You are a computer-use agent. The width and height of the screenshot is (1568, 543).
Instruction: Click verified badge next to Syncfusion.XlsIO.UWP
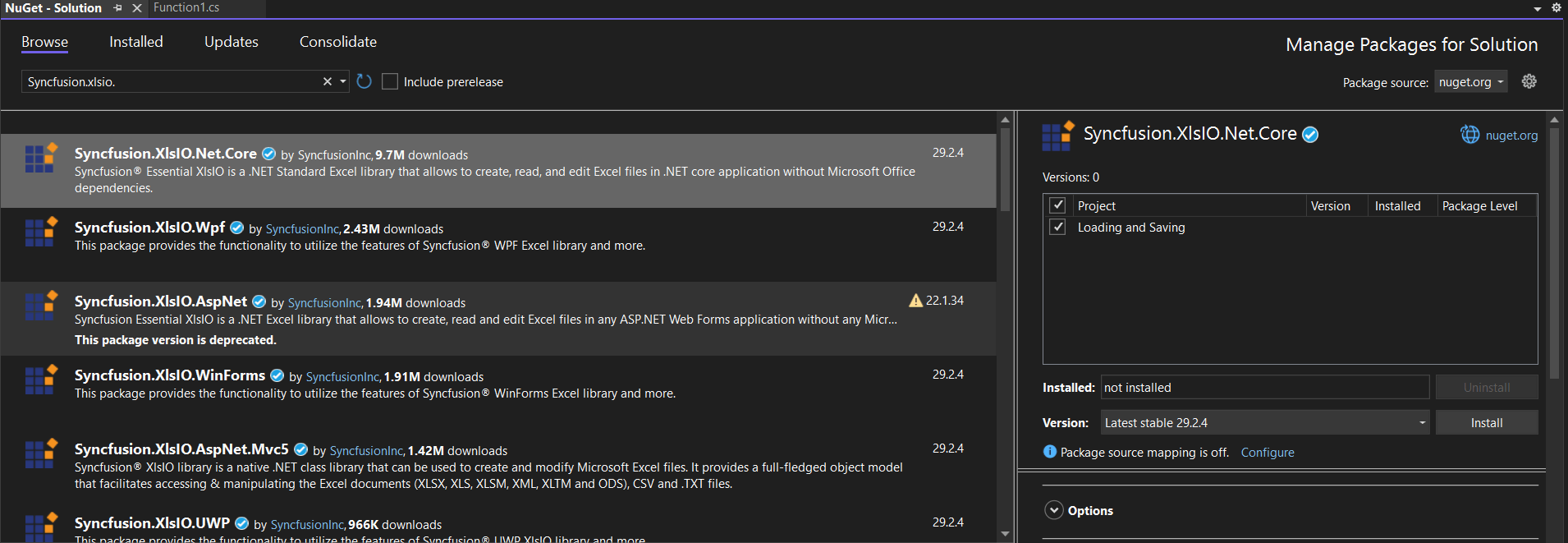[241, 523]
